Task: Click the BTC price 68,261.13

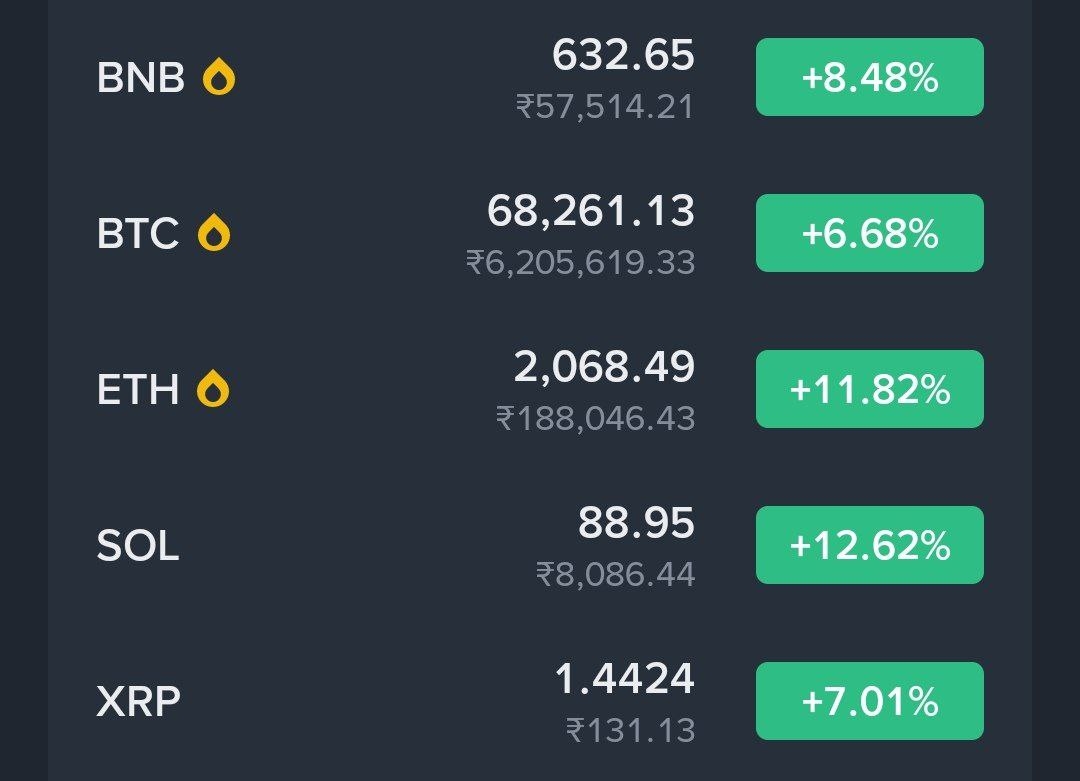Action: [x=590, y=211]
